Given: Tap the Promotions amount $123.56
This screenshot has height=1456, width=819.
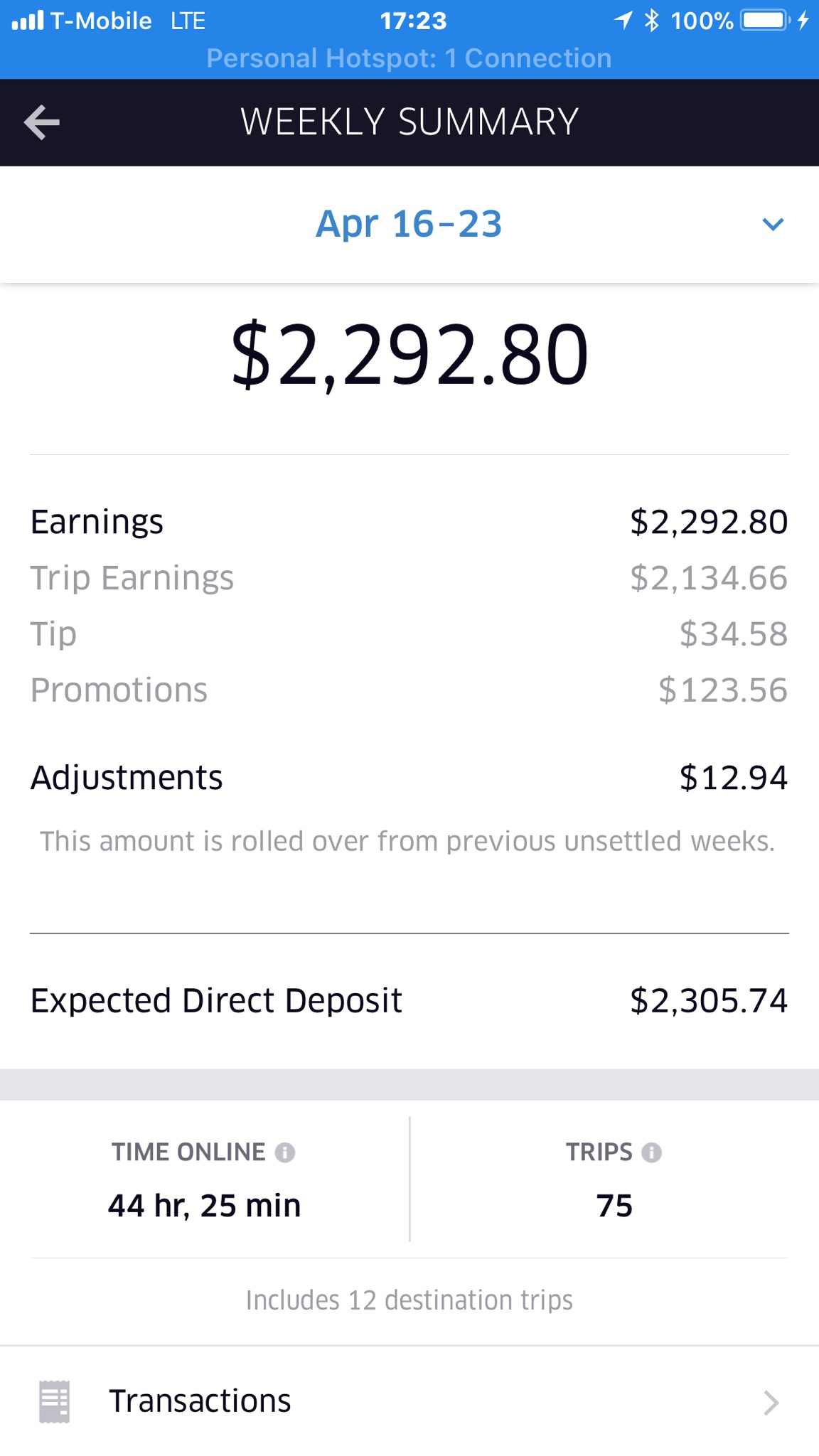Looking at the screenshot, I should (722, 690).
